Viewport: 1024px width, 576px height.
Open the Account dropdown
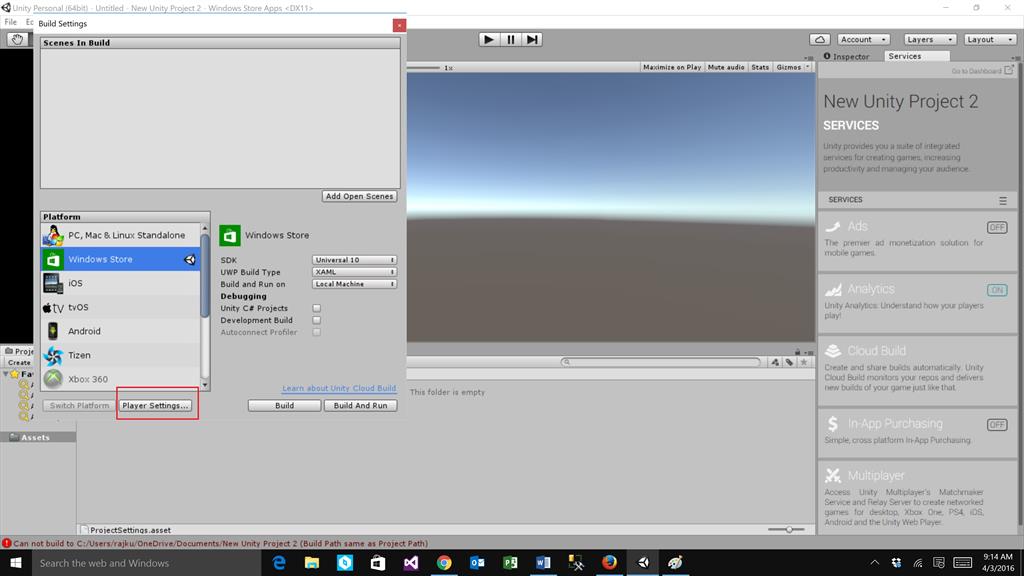click(x=863, y=39)
